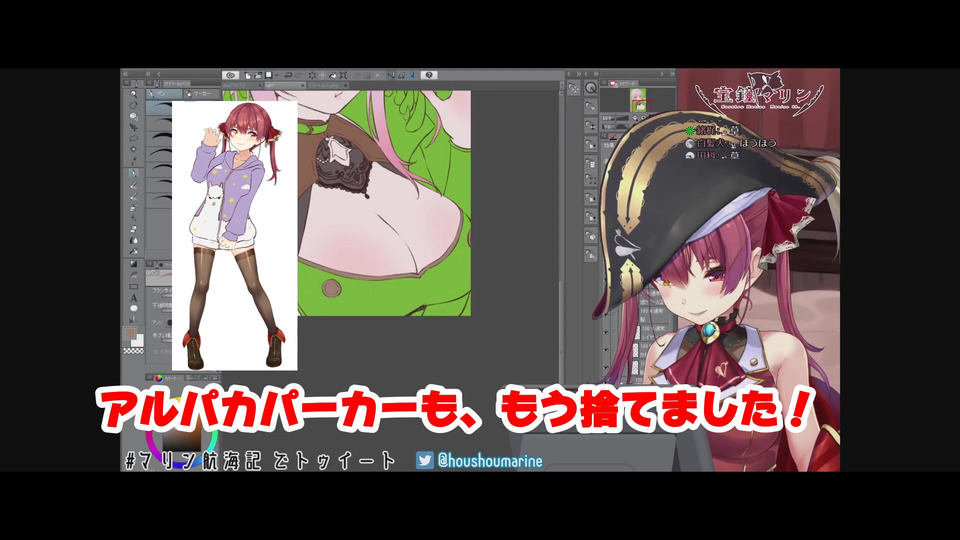Toggle Snap to Ruler
960x540 pixels.
pyautogui.click(x=391, y=75)
